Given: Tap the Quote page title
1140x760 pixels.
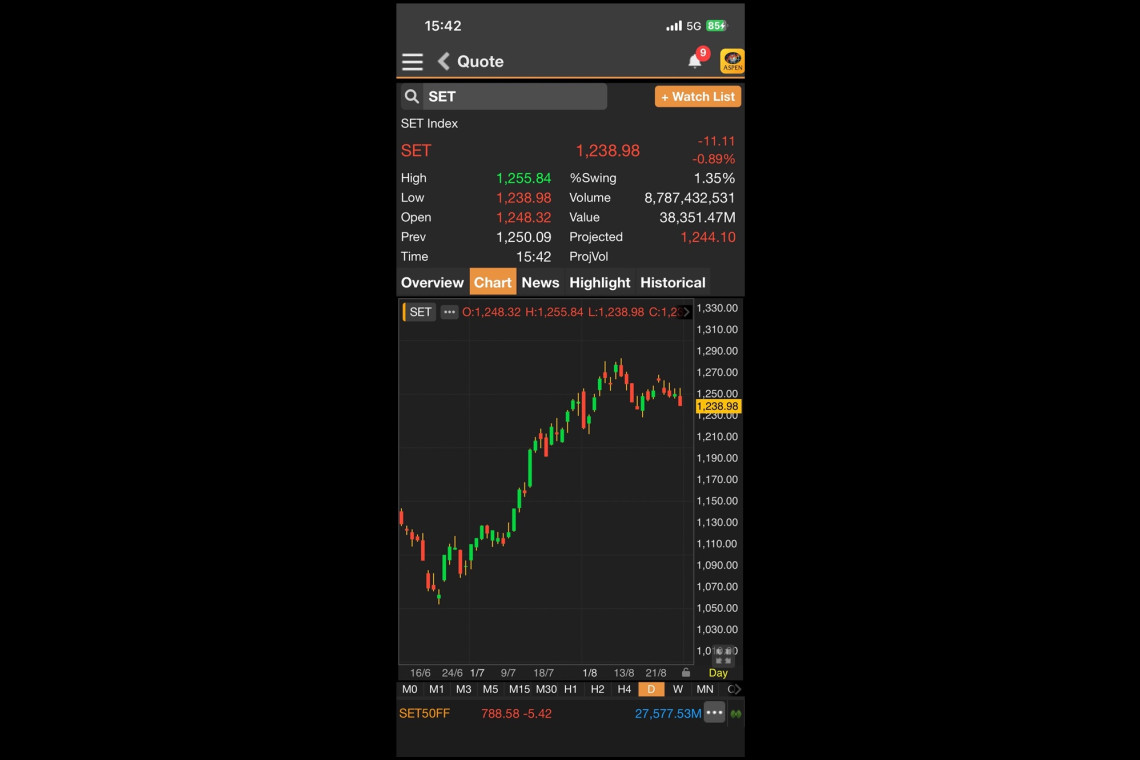Looking at the screenshot, I should click(x=481, y=62).
